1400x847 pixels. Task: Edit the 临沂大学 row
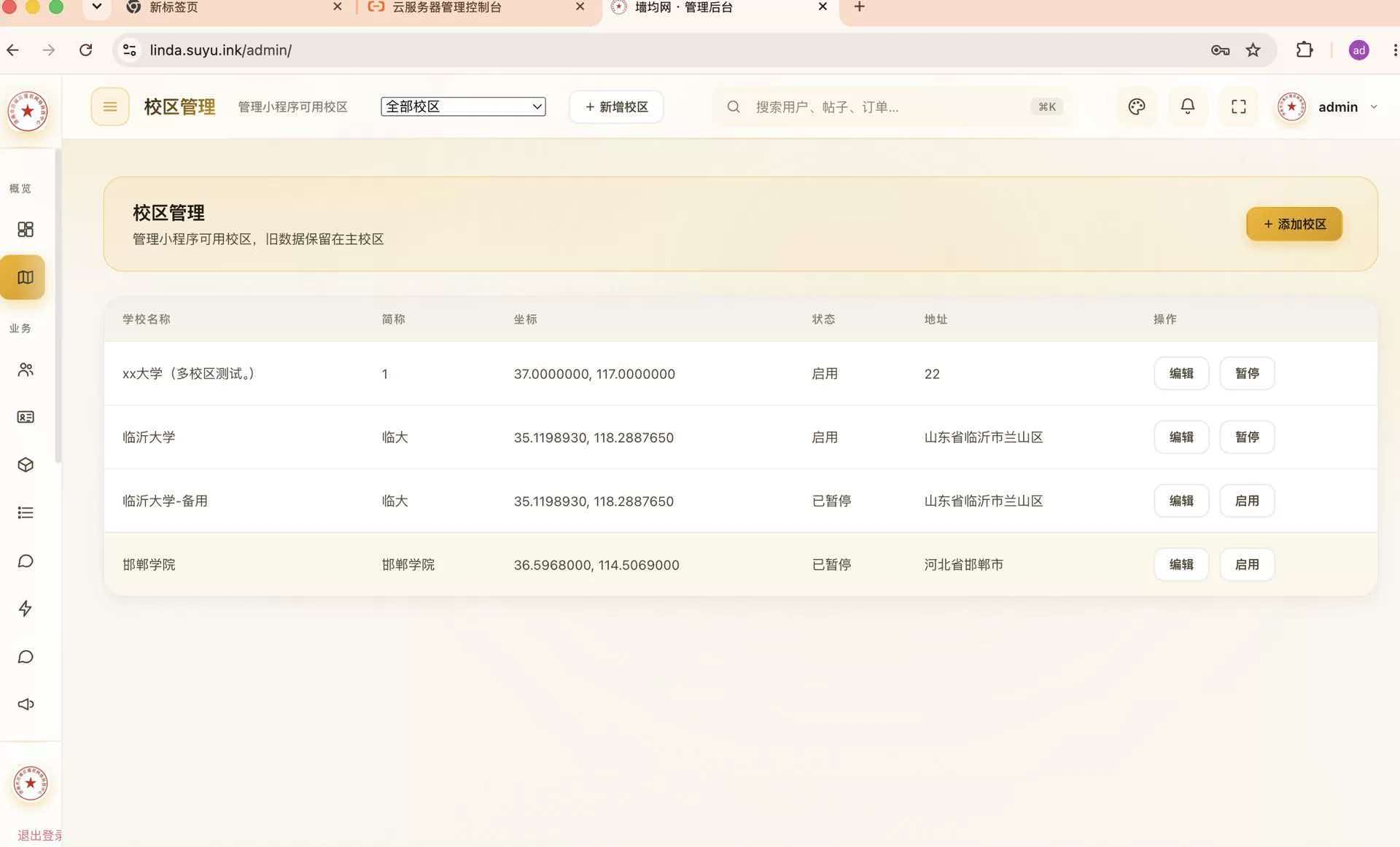click(x=1181, y=437)
